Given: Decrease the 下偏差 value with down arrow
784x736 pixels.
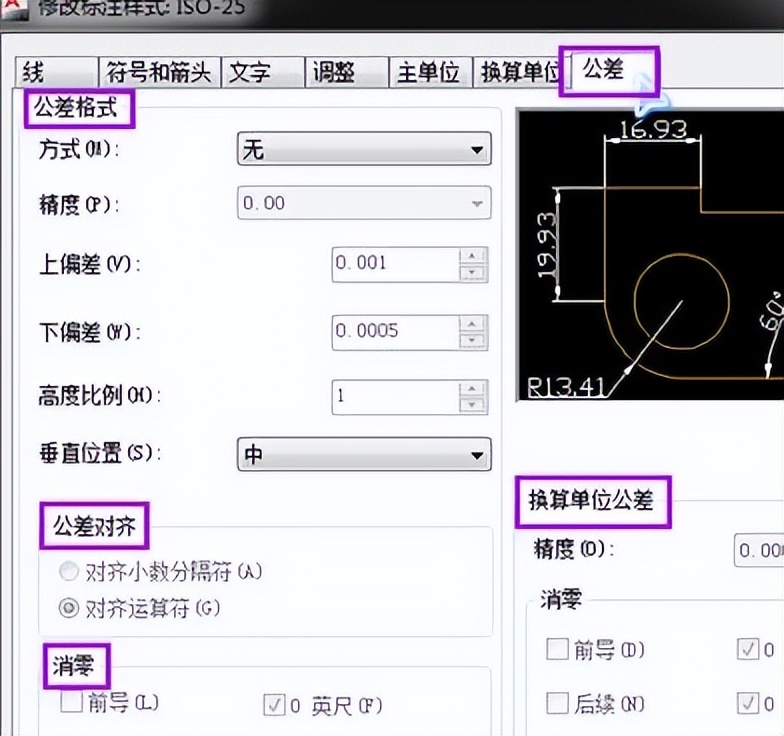Looking at the screenshot, I should coord(472,340).
